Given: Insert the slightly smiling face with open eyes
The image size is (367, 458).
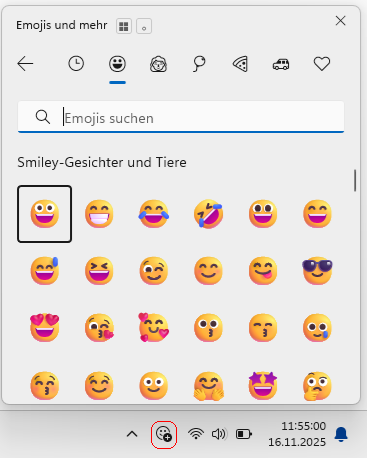Looking at the screenshot, I should point(154,386).
